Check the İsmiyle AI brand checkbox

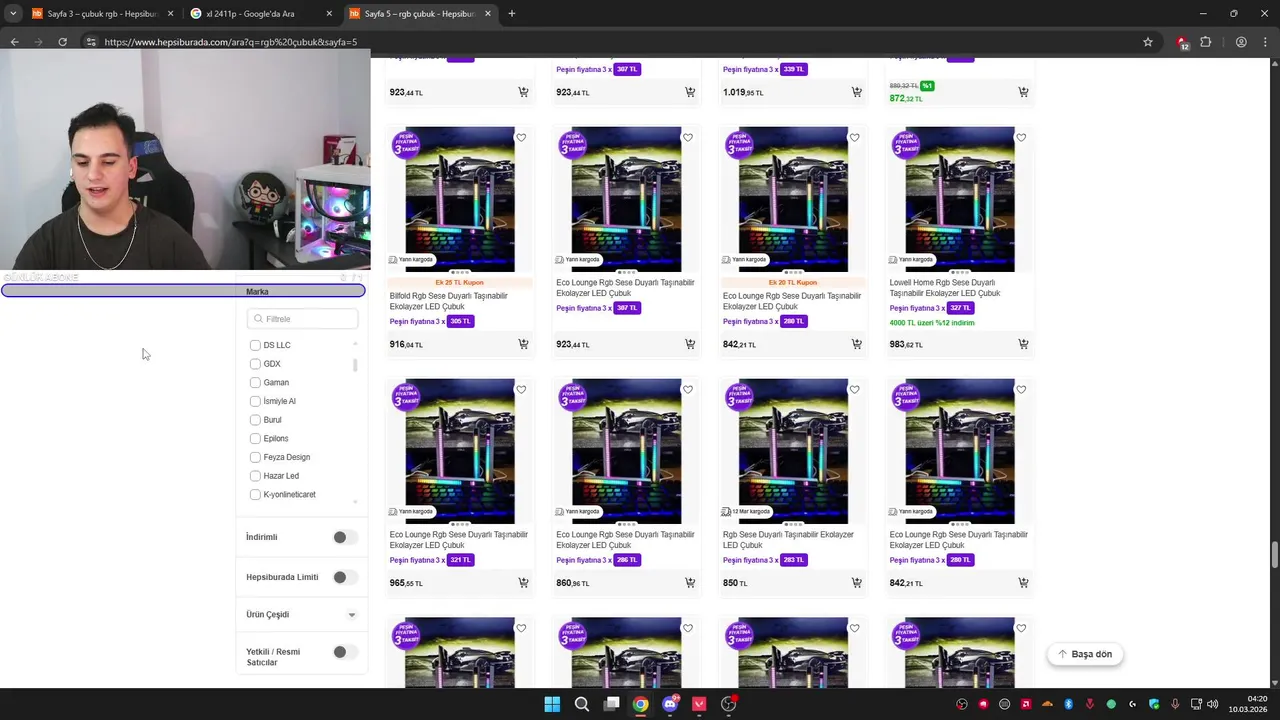[x=255, y=401]
